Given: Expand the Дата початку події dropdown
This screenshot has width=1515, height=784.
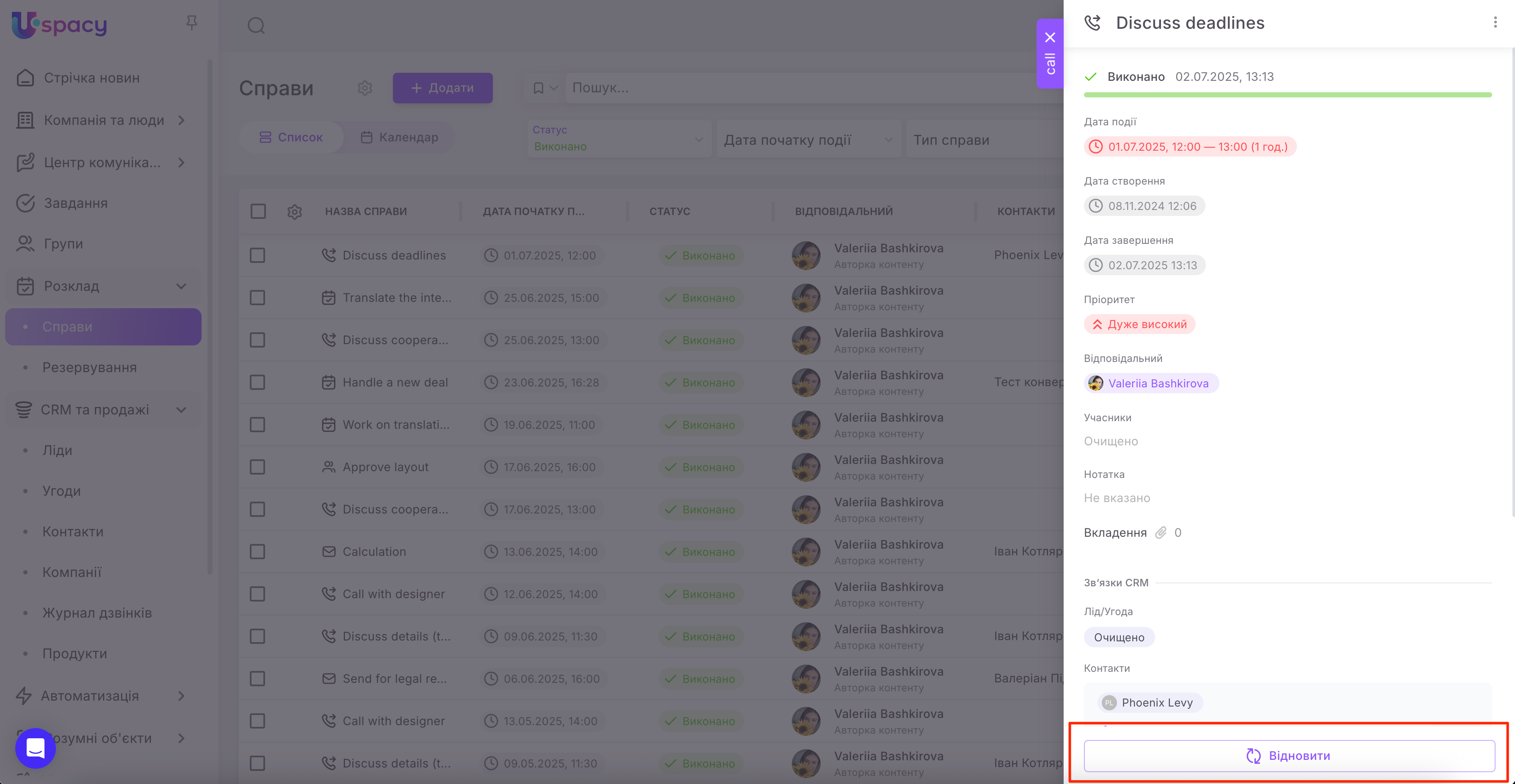Looking at the screenshot, I should (x=807, y=140).
